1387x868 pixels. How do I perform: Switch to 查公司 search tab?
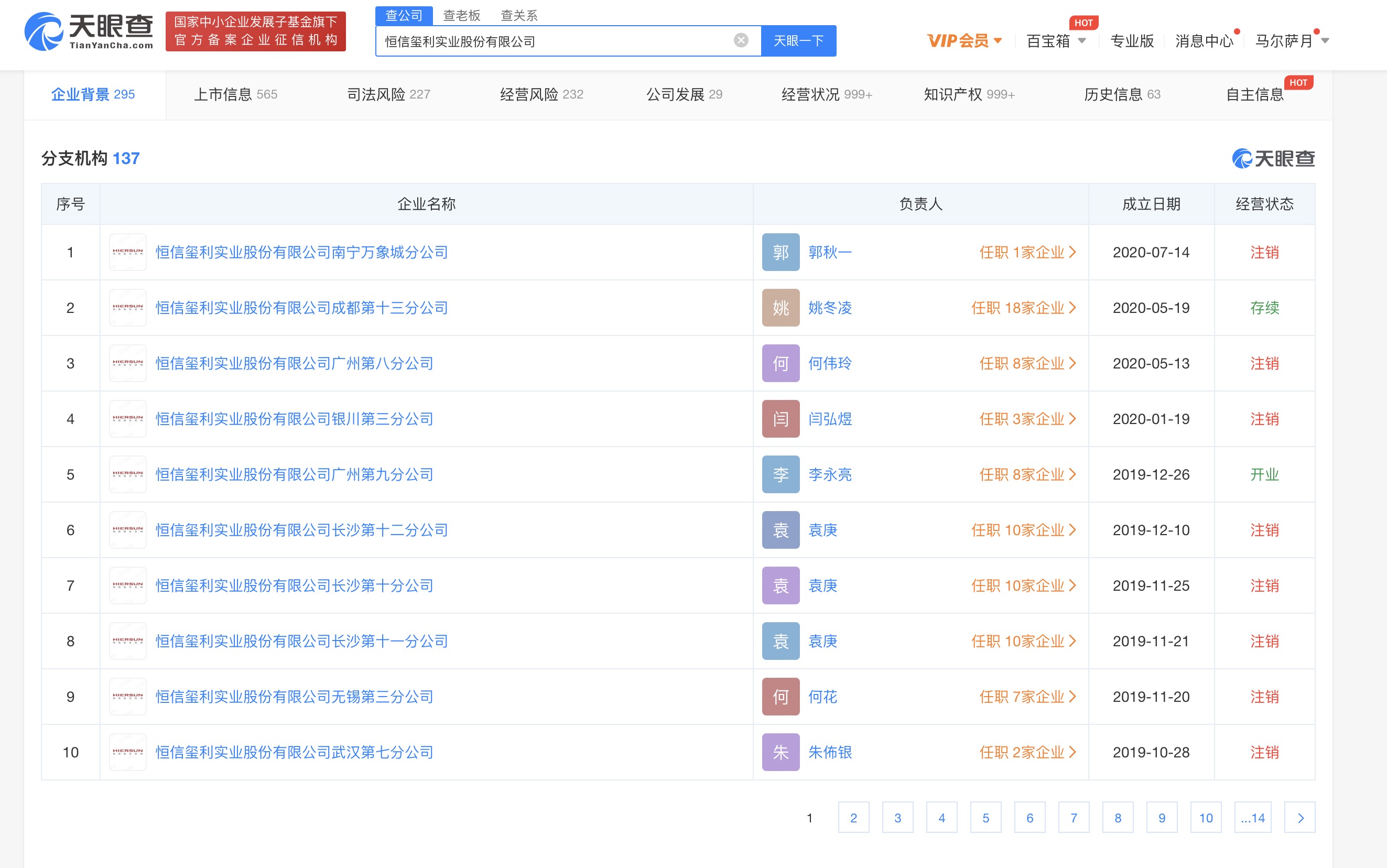404,16
